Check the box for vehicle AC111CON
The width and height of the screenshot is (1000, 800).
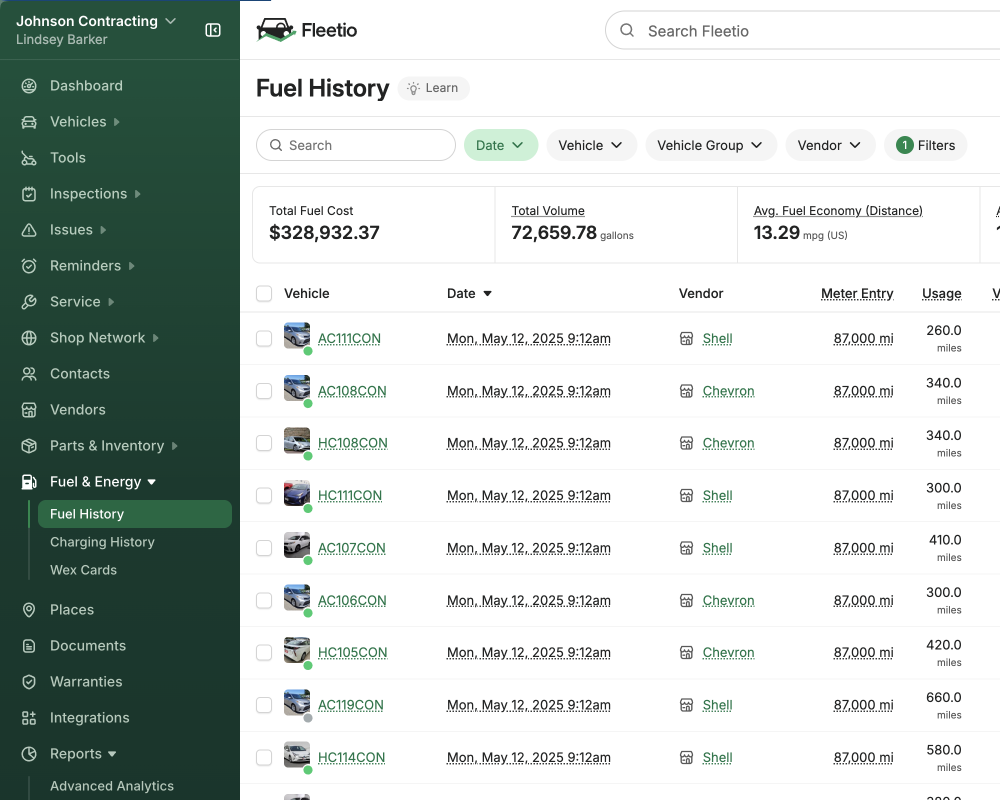point(264,339)
